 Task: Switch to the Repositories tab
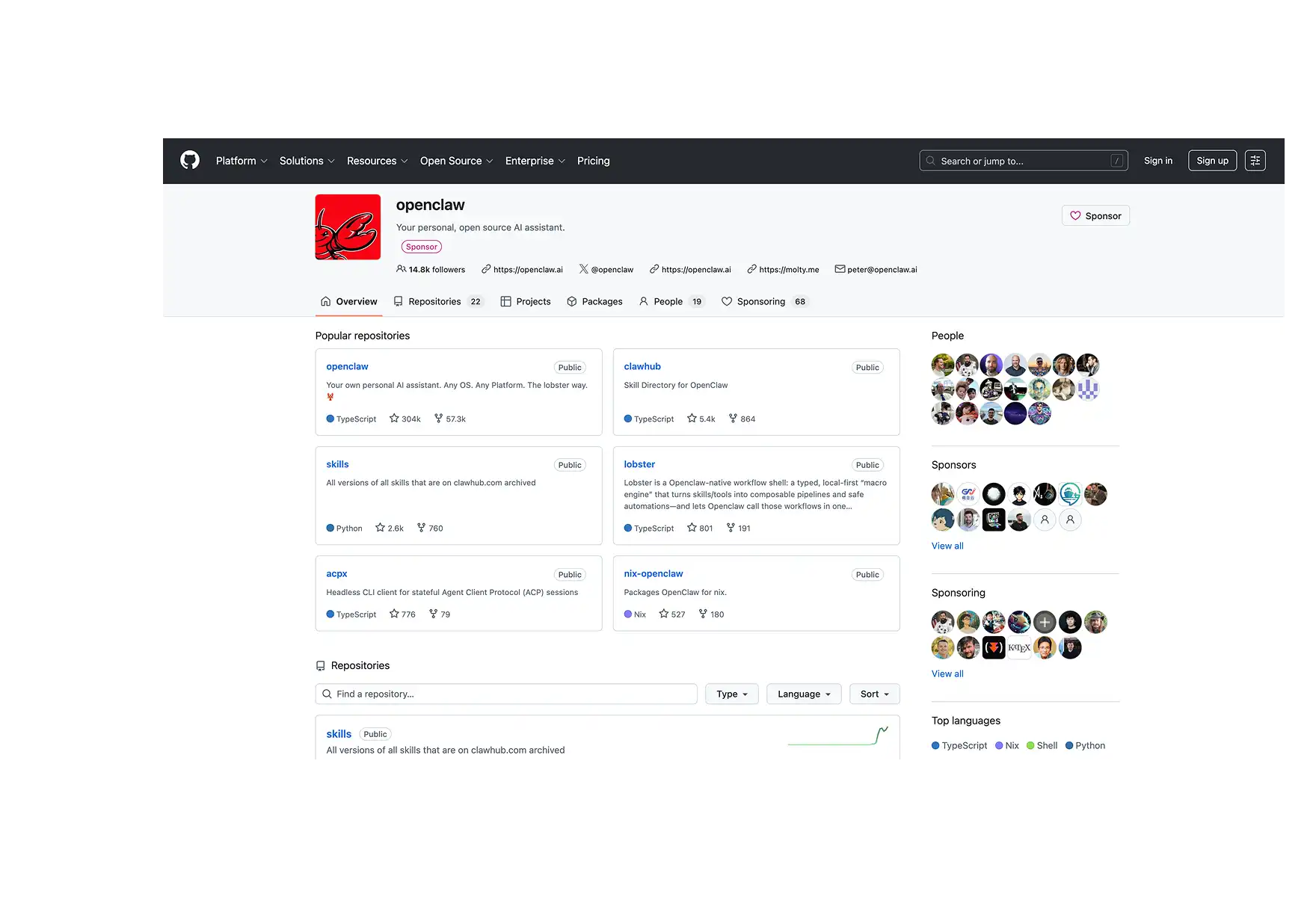pos(434,301)
